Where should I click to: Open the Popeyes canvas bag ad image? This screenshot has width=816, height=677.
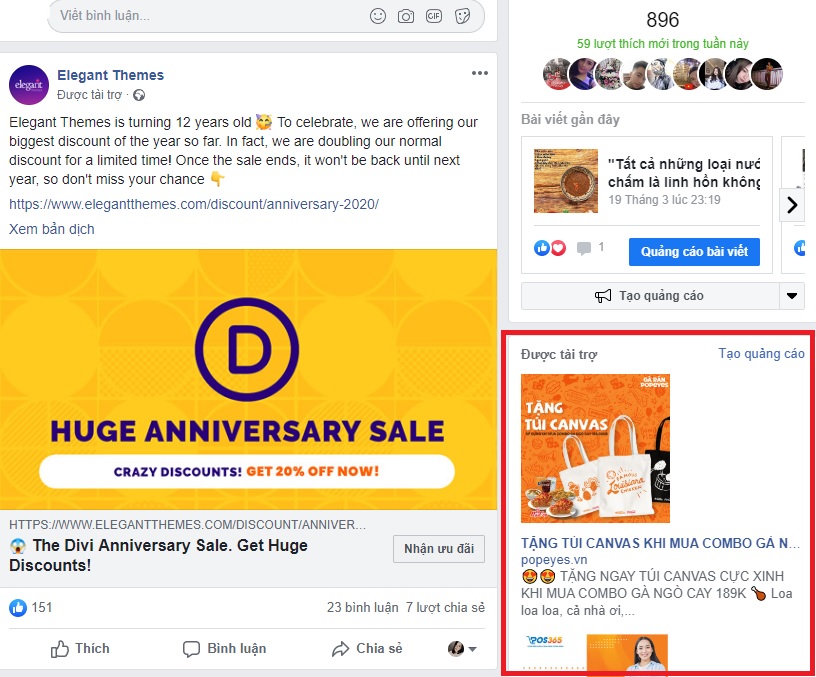pyautogui.click(x=595, y=448)
